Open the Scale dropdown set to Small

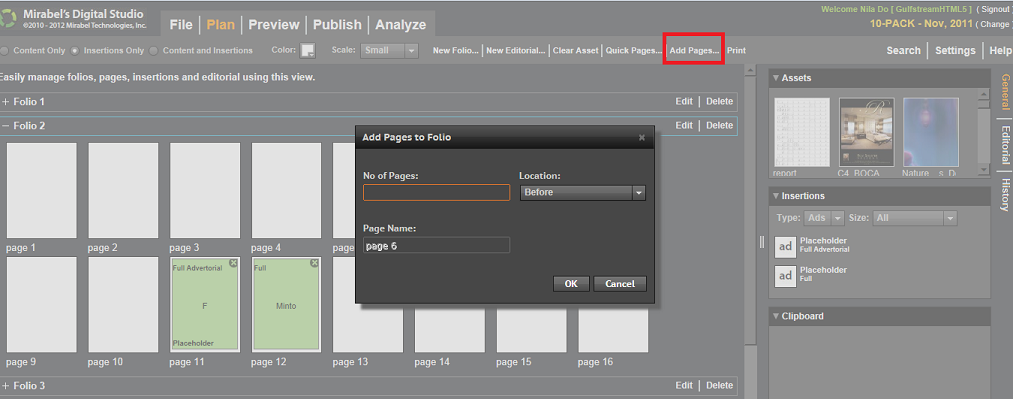pyautogui.click(x=390, y=50)
